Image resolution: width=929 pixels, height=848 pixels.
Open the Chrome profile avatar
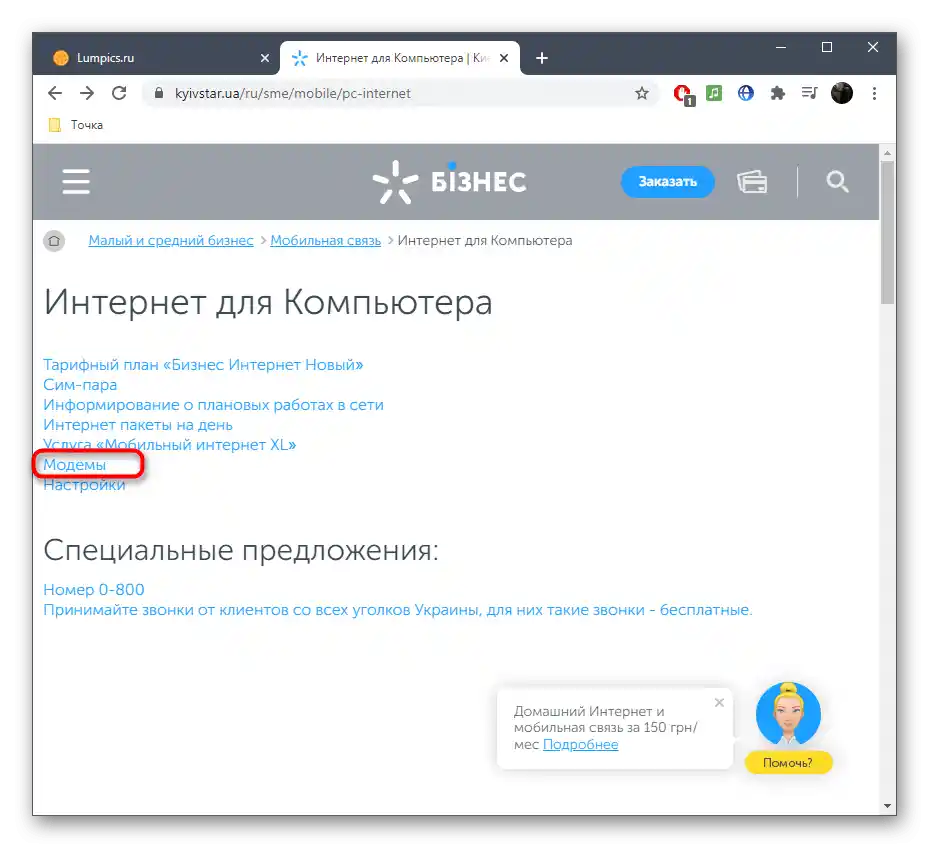point(841,93)
